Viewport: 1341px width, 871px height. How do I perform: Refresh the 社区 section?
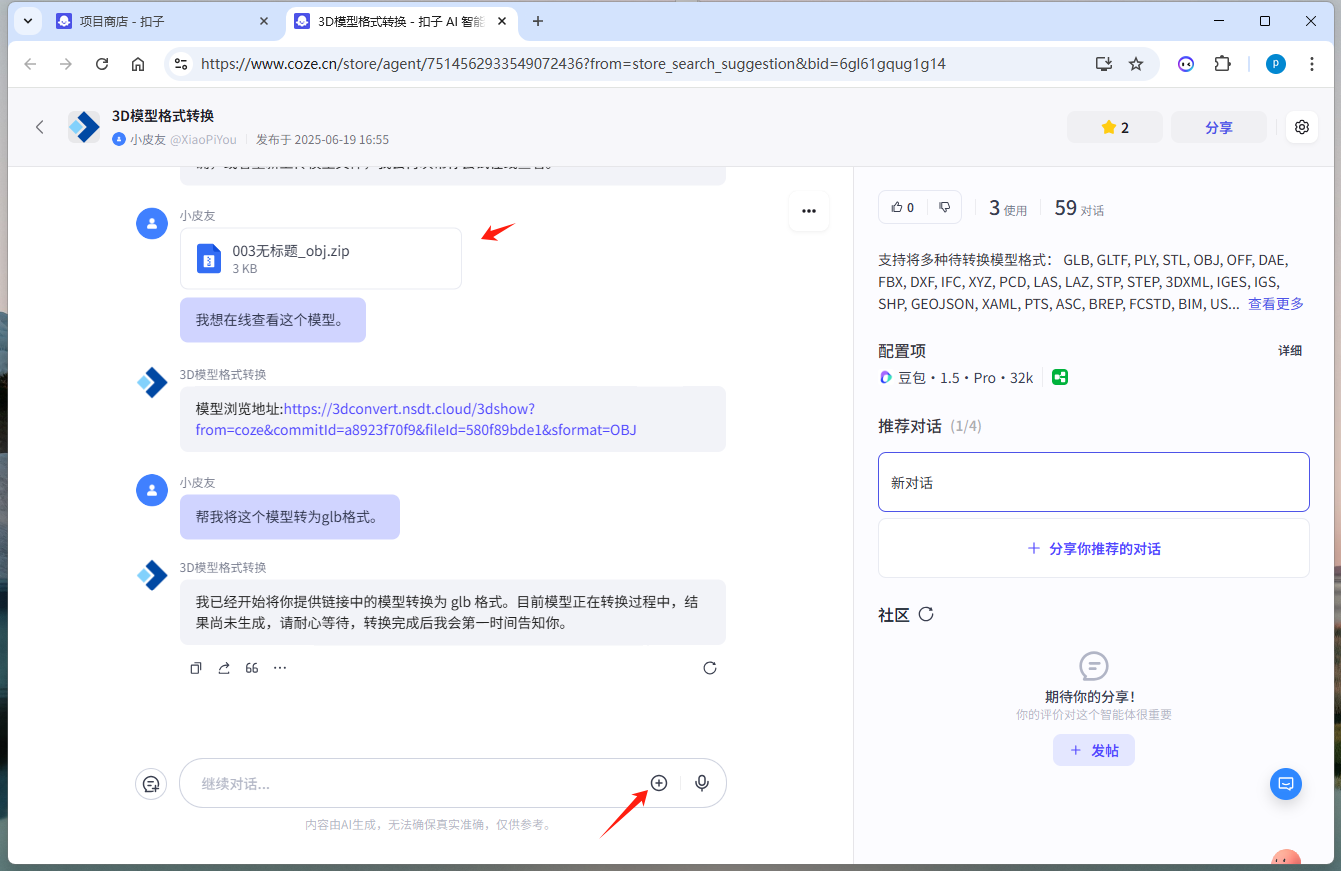926,614
